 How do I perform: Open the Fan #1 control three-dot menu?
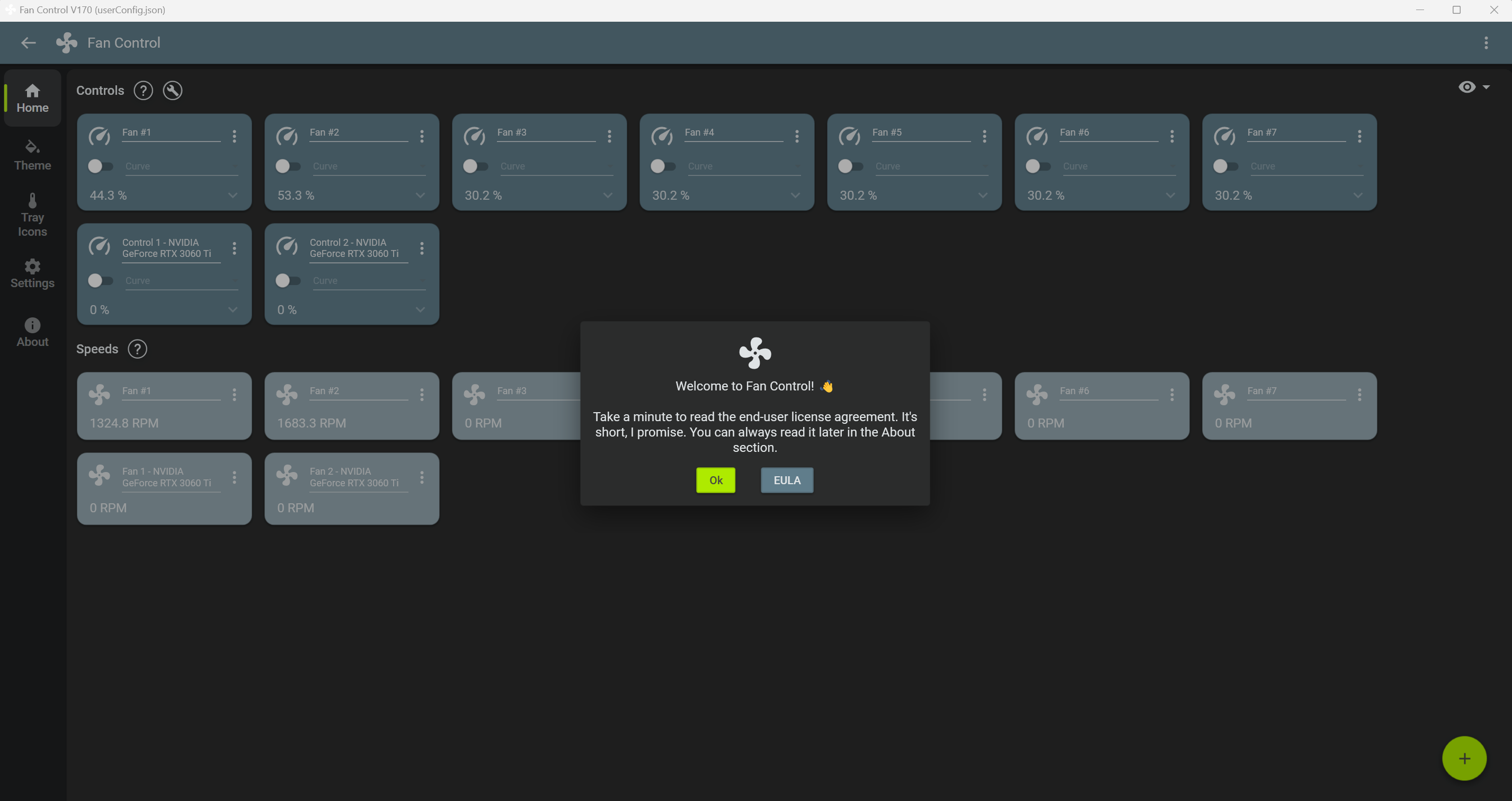tap(234, 136)
